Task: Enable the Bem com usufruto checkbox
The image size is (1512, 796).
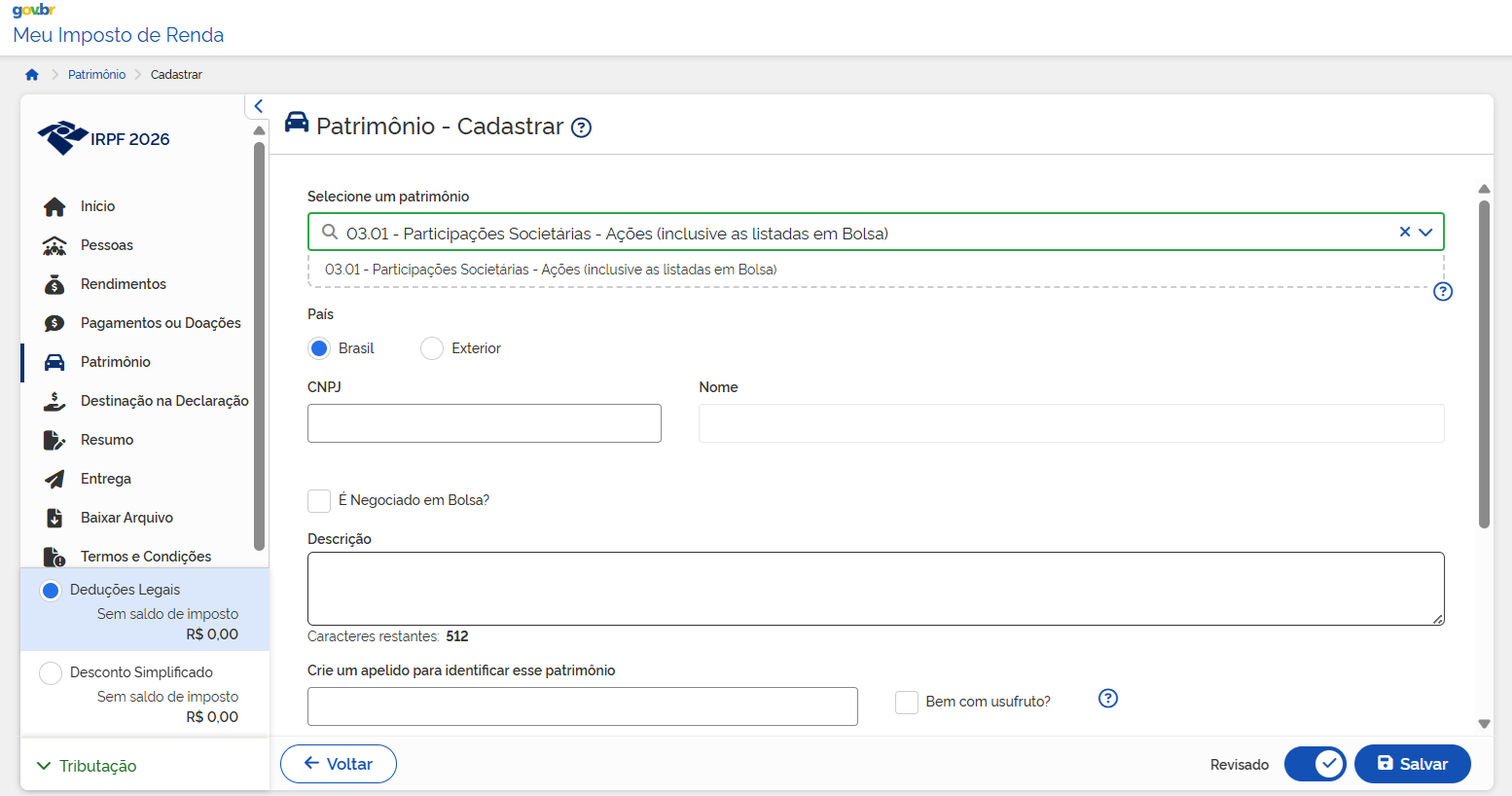Action: pyautogui.click(x=907, y=702)
